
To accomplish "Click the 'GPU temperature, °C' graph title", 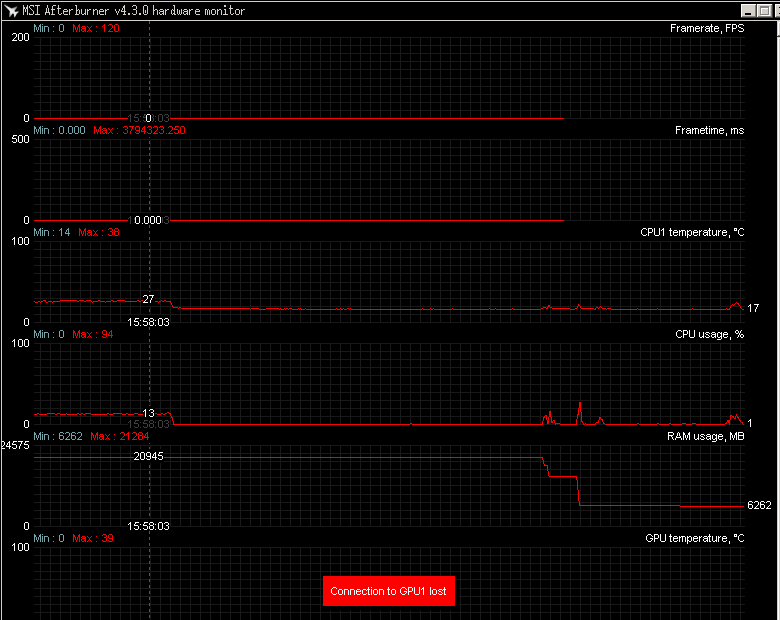I will [694, 538].
